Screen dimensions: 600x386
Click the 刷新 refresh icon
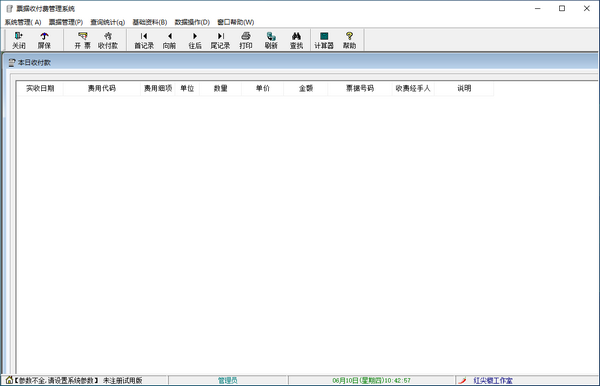coord(271,40)
